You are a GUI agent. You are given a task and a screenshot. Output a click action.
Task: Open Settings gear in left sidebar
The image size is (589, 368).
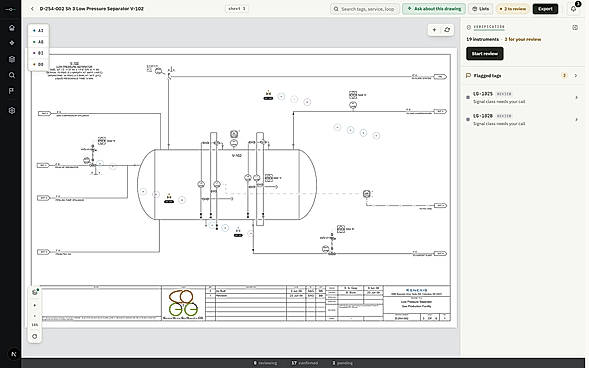click(x=12, y=110)
